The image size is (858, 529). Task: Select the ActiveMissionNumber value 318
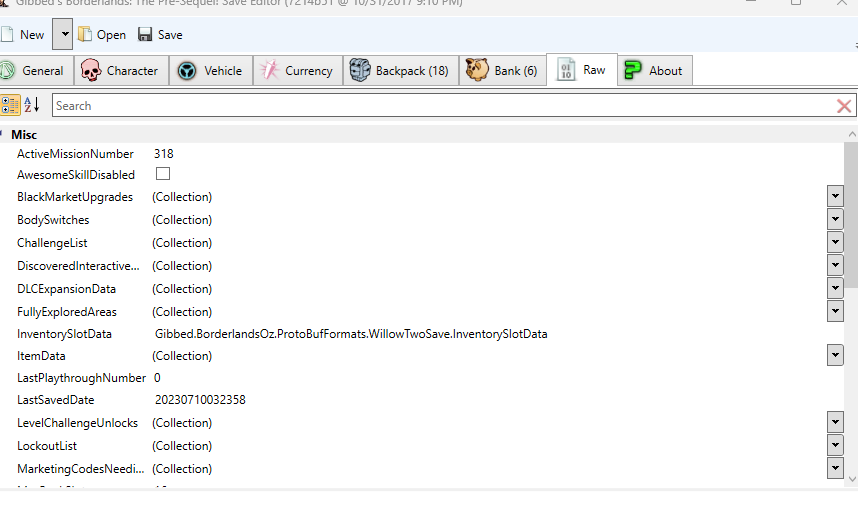click(164, 154)
